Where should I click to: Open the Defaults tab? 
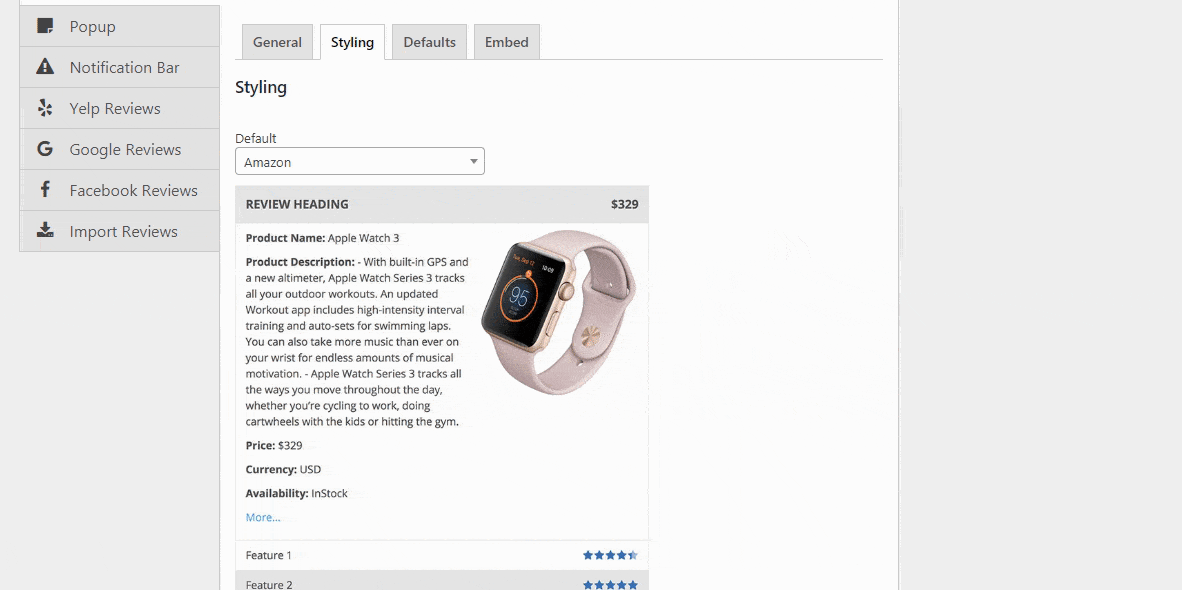[429, 42]
